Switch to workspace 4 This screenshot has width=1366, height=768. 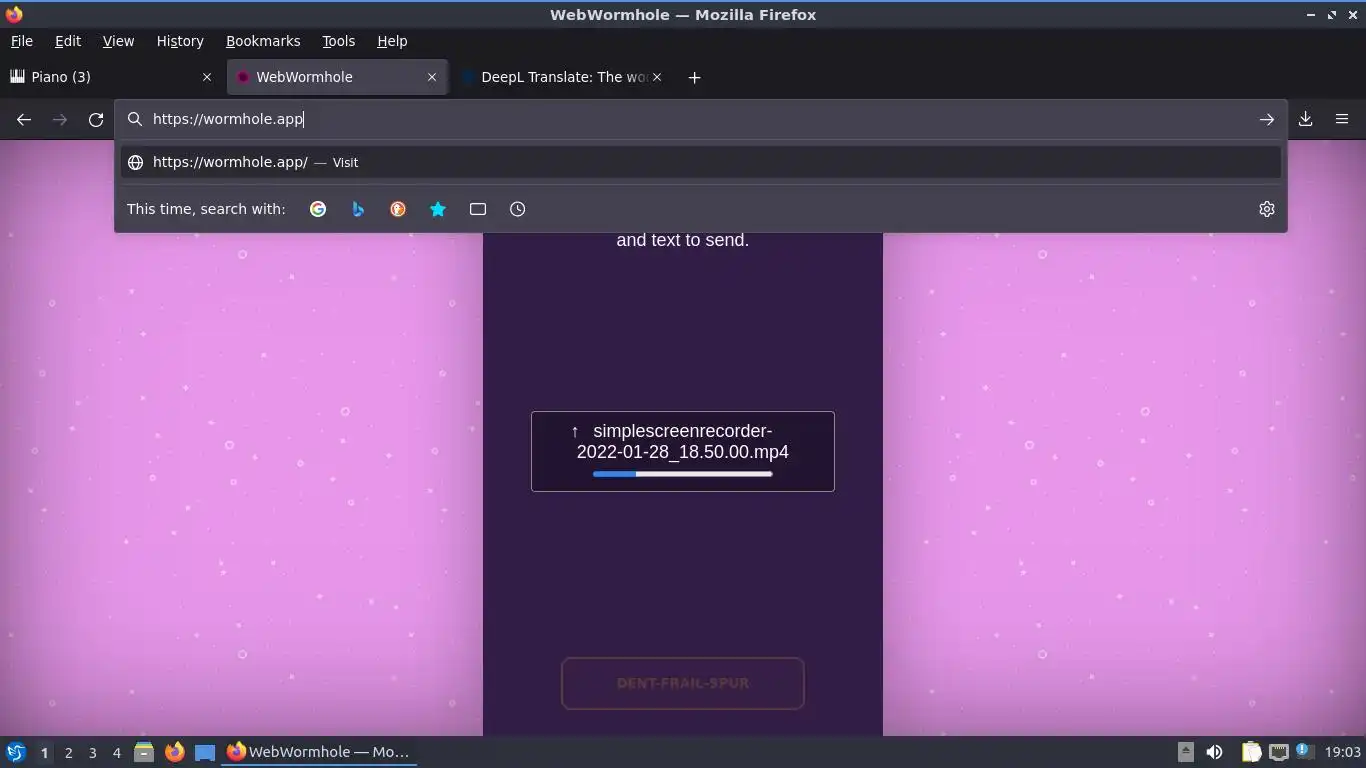click(116, 752)
